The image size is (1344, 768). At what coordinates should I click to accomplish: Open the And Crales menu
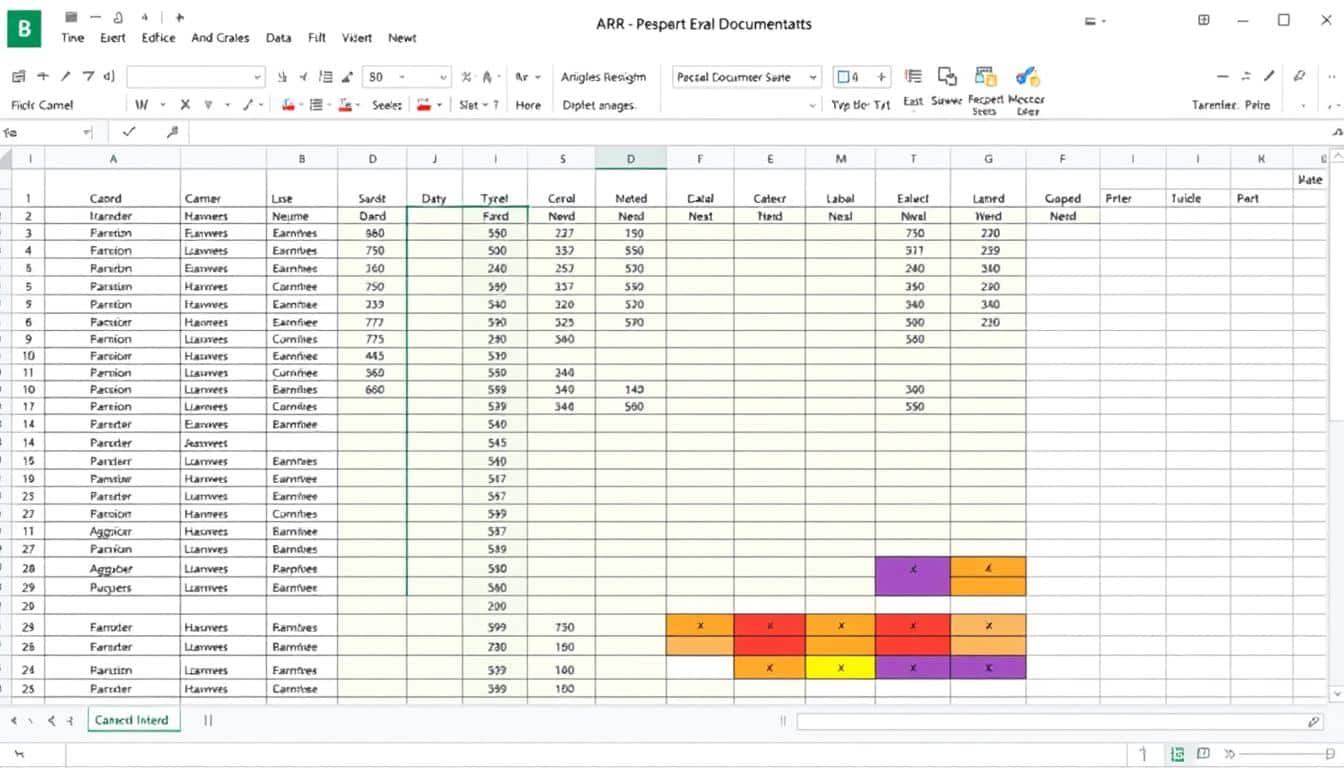tap(220, 38)
